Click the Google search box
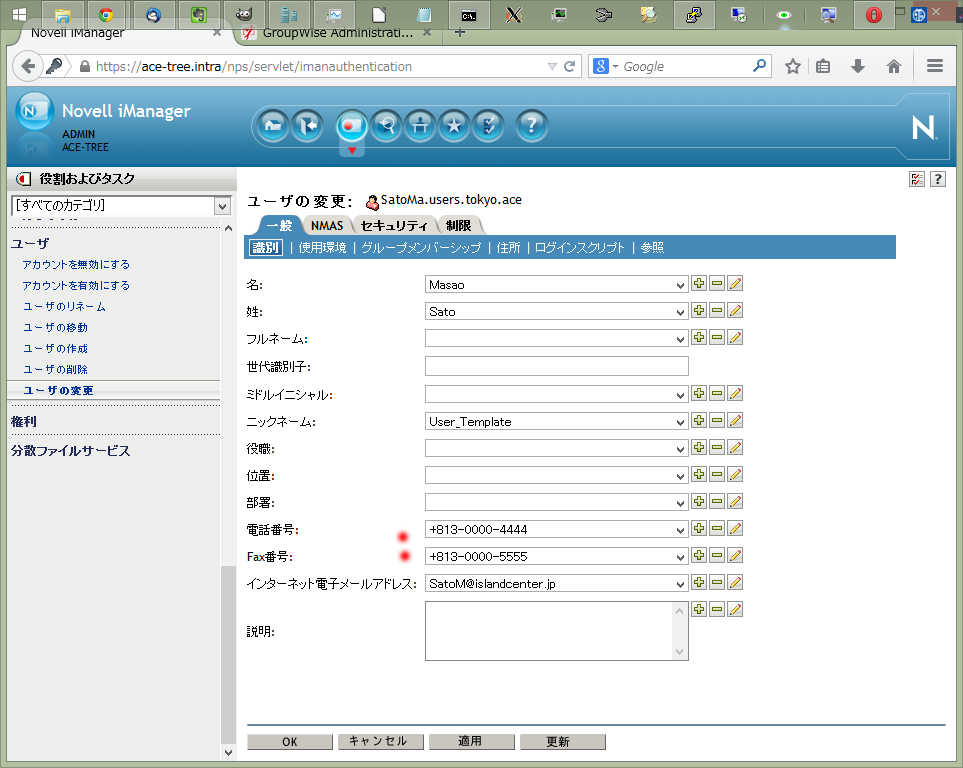 [679, 66]
